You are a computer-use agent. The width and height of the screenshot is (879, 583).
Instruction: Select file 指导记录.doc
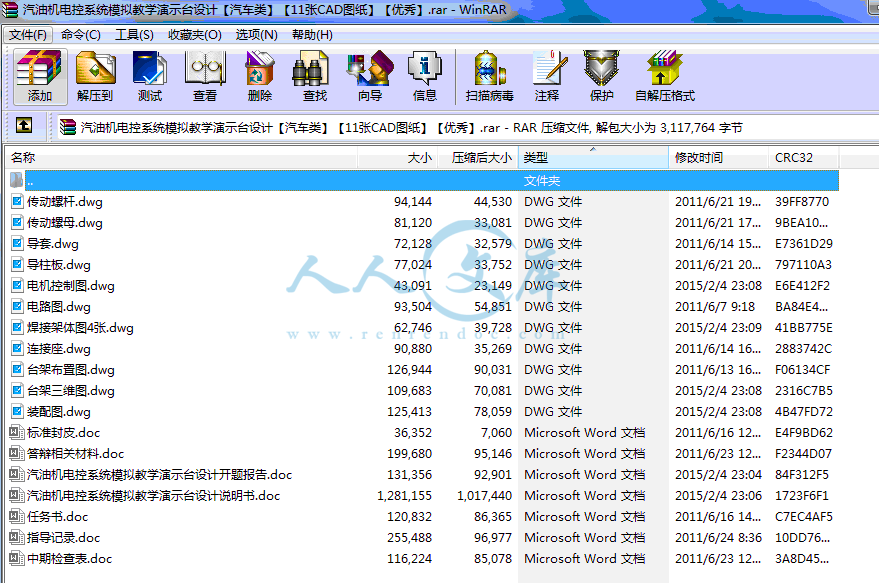coord(63,538)
